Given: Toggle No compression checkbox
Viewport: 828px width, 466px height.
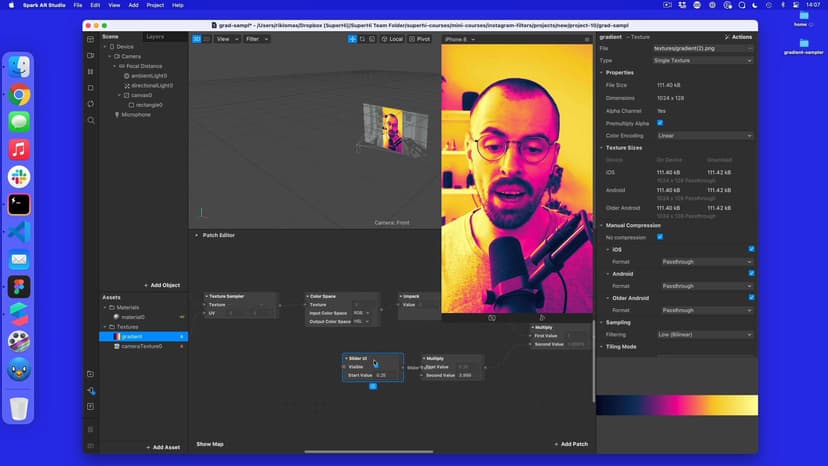Looking at the screenshot, I should 660,237.
